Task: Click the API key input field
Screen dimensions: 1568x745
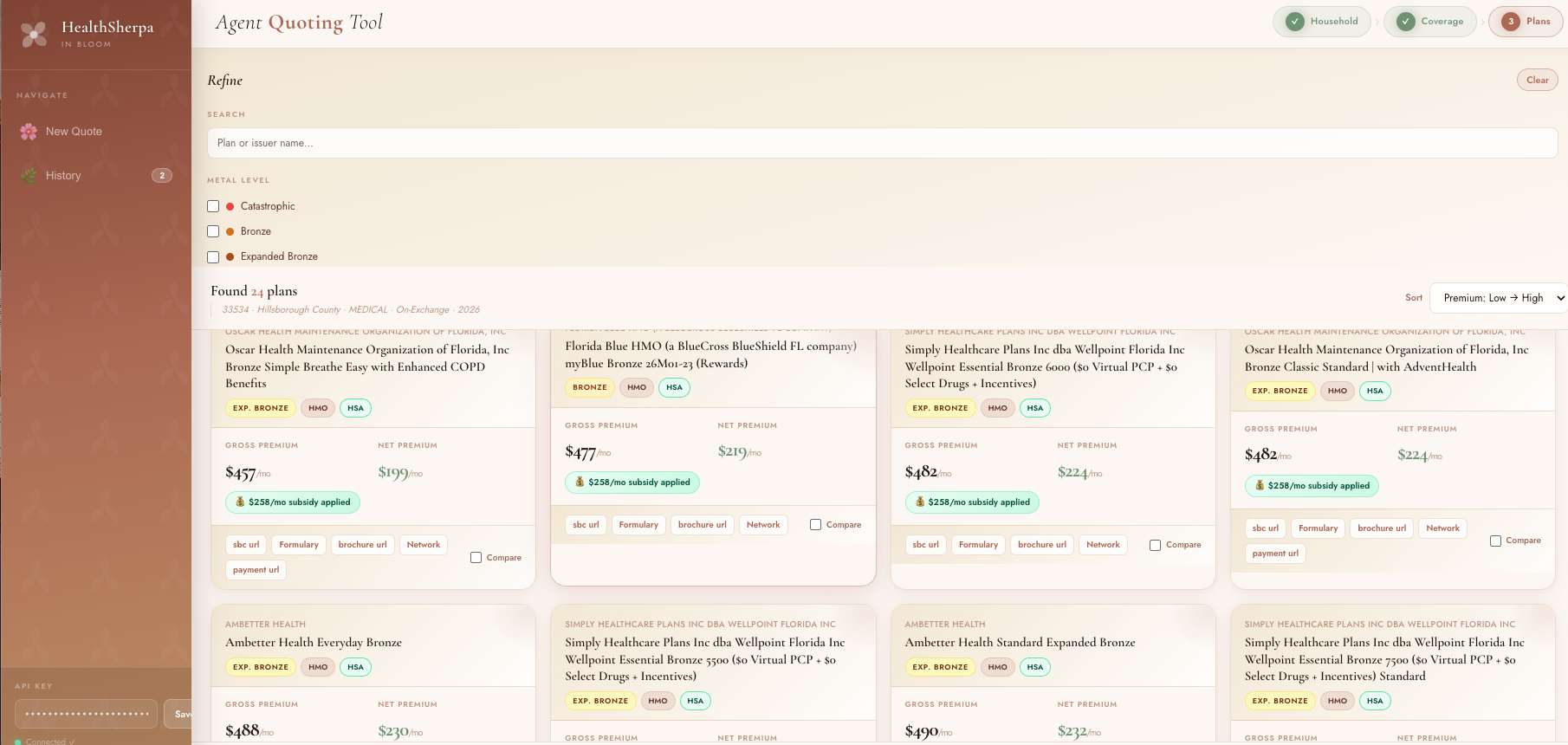Action: (x=86, y=714)
